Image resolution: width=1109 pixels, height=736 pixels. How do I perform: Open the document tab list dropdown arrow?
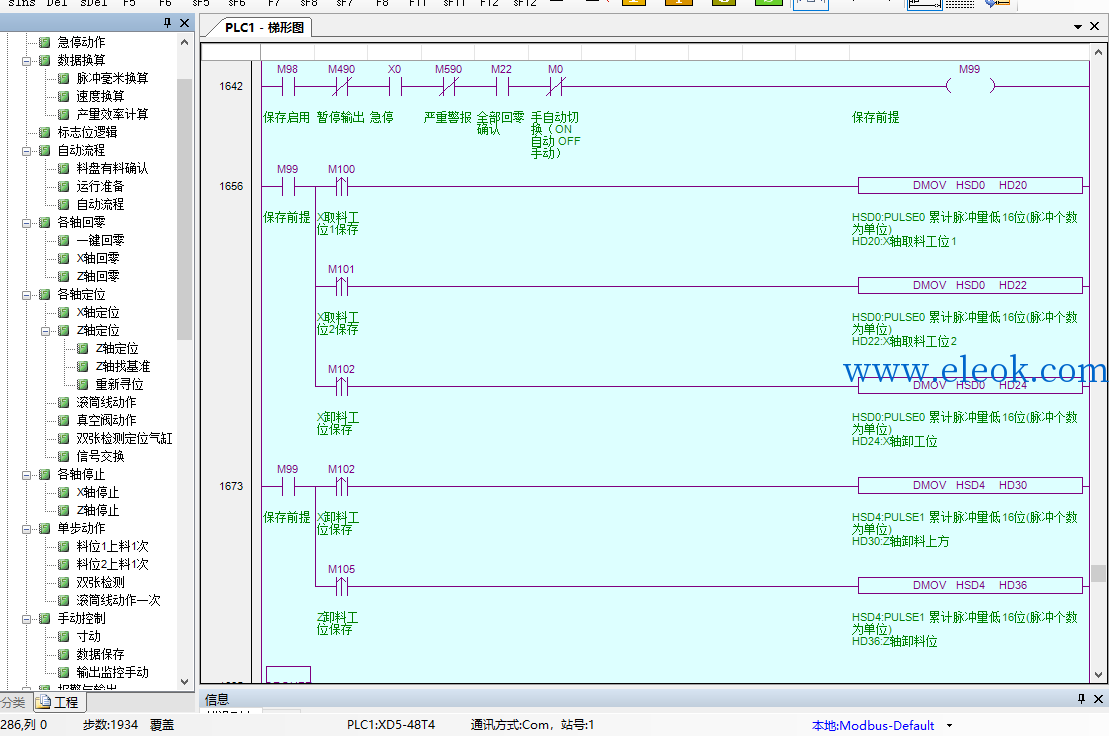[1078, 27]
